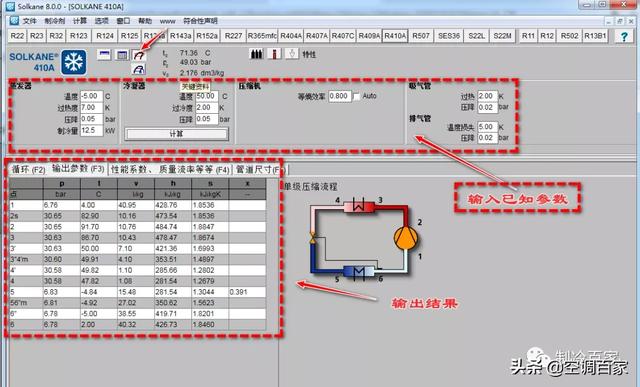640x387 pixels.
Task: Click the SOLKANE snowflake logo icon
Action: (x=74, y=62)
